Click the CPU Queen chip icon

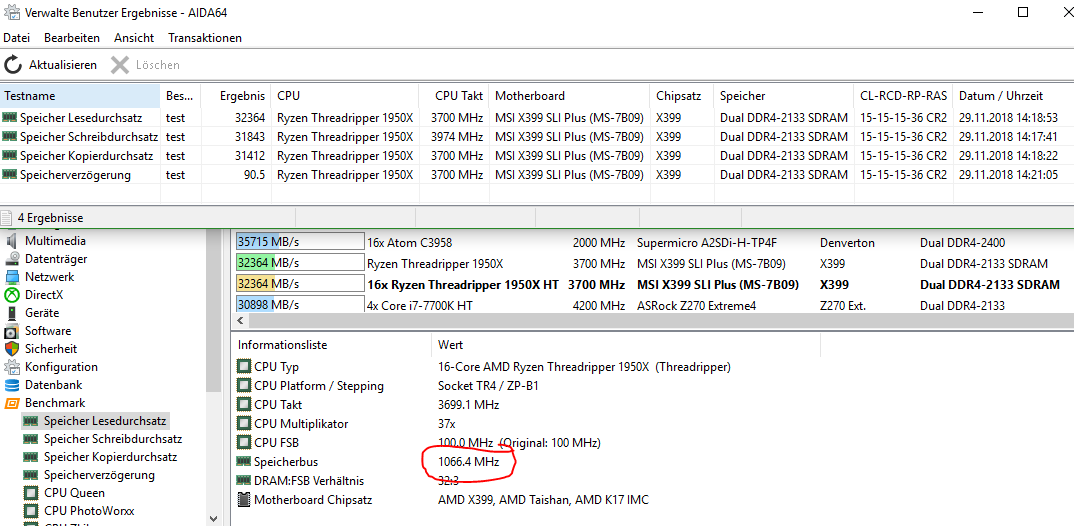point(30,492)
